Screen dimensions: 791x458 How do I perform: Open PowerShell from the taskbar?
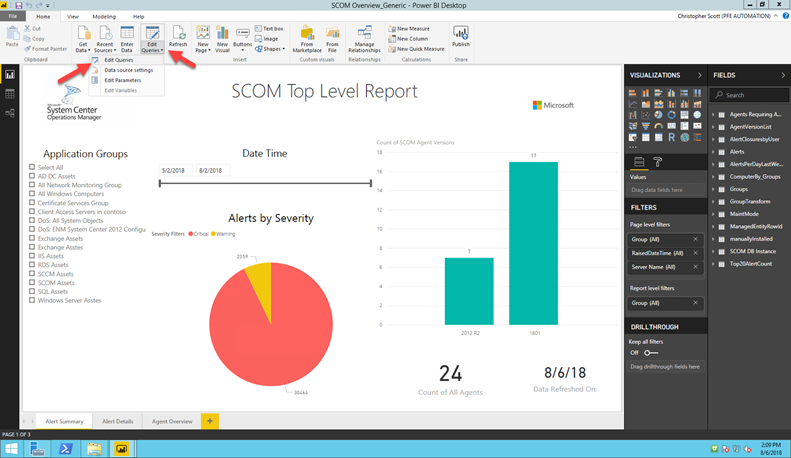[66, 448]
